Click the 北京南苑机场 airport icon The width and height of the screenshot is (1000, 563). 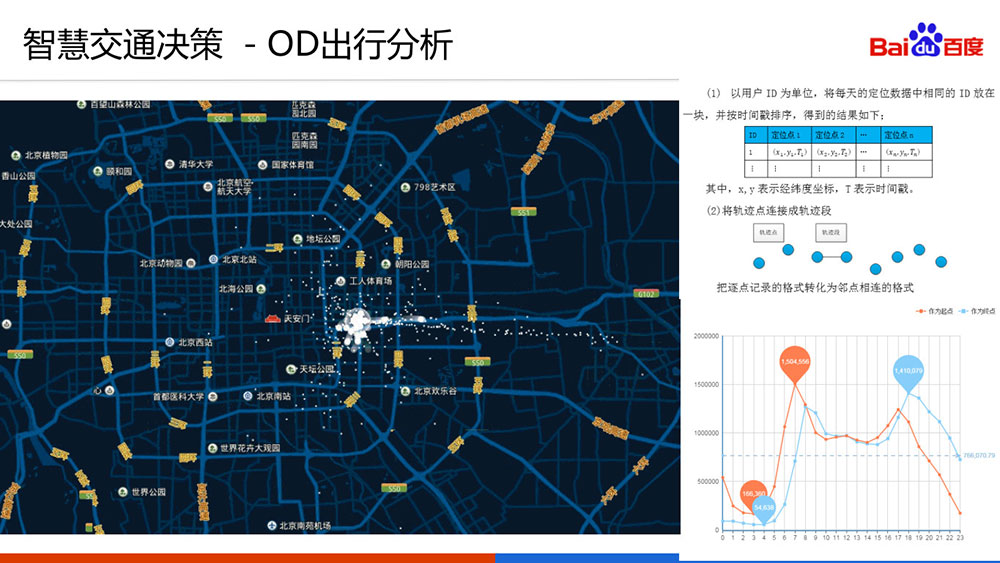(272, 526)
